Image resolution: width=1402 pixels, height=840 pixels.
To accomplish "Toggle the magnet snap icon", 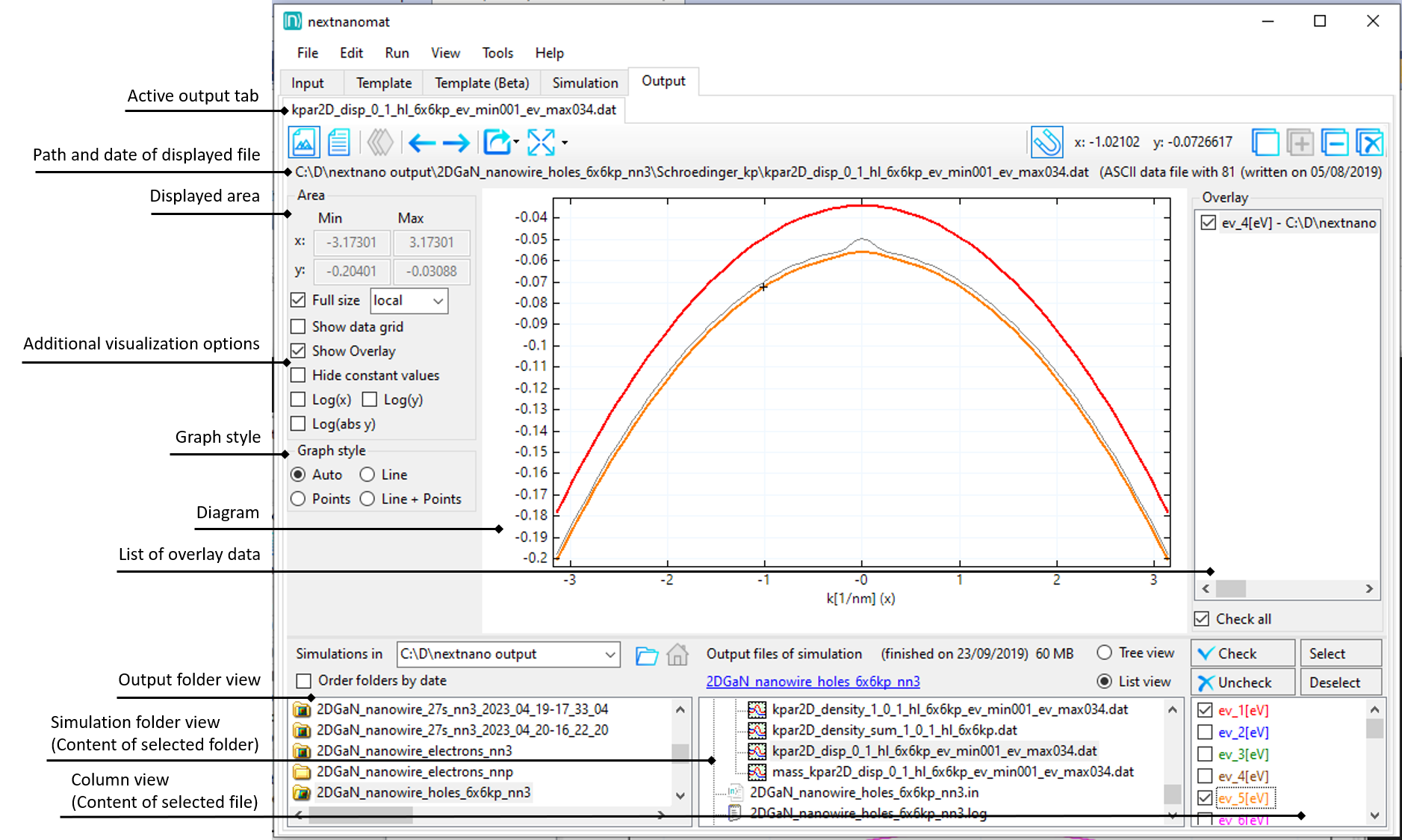I will pos(1046,142).
